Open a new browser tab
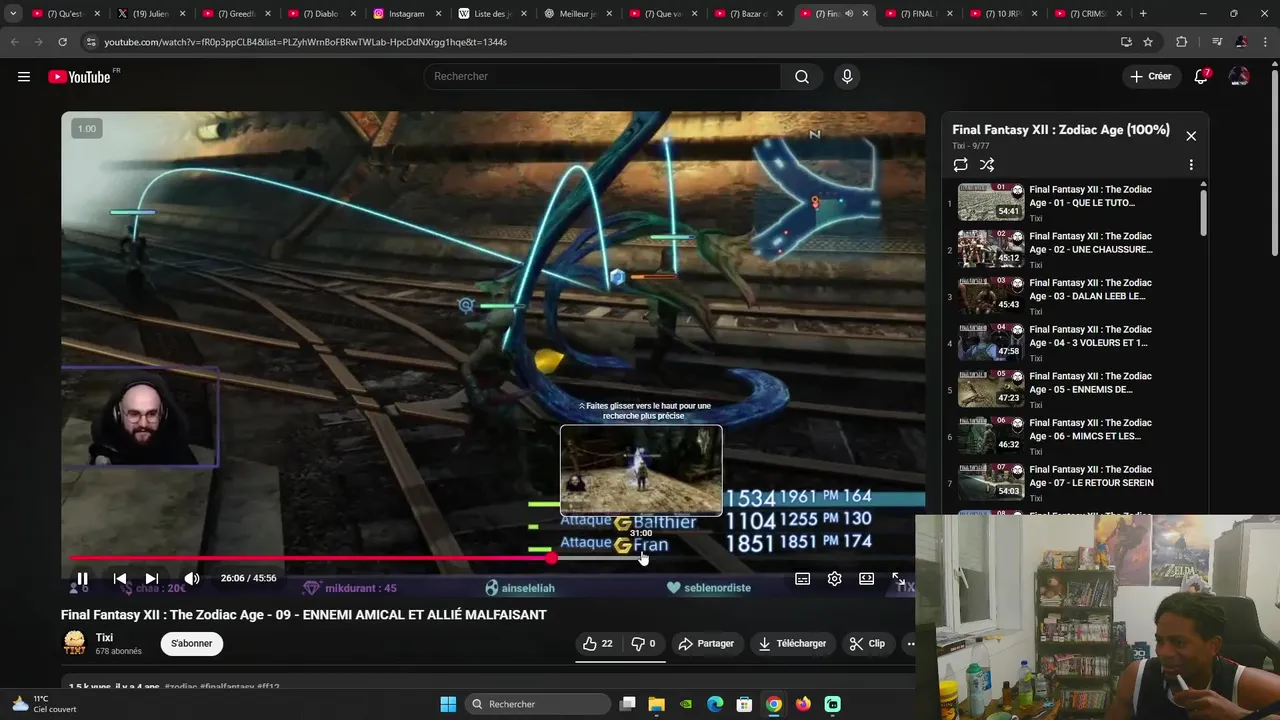 [1143, 14]
